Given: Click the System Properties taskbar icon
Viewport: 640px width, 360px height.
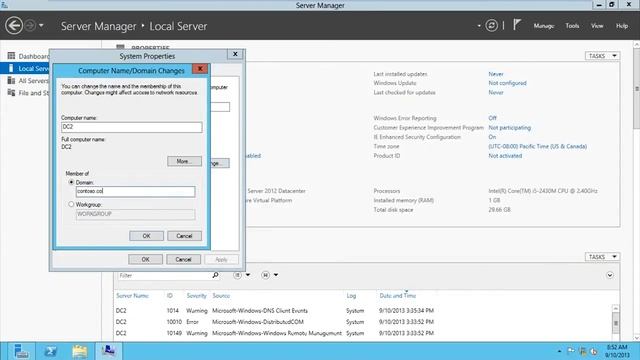Looking at the screenshot, I should (x=109, y=351).
